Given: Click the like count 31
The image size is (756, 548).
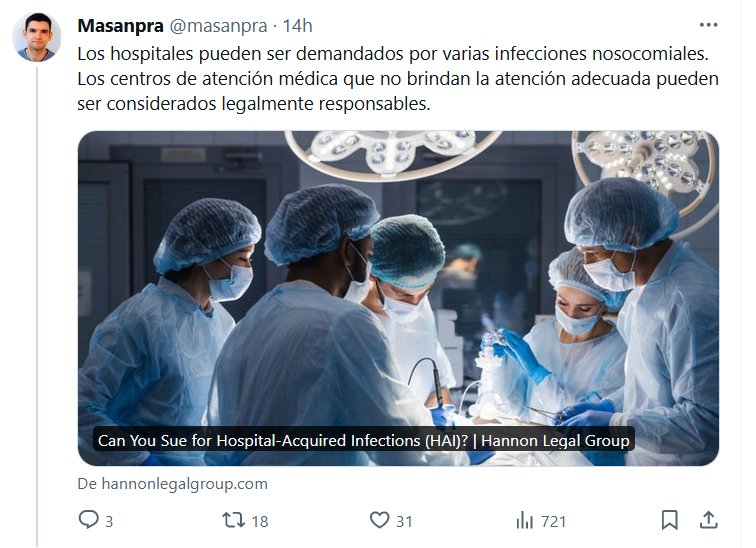Looking at the screenshot, I should (x=405, y=521).
